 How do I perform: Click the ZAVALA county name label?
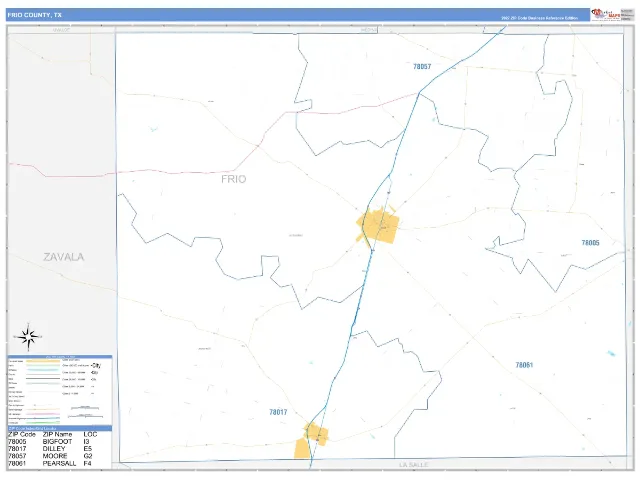click(x=64, y=257)
